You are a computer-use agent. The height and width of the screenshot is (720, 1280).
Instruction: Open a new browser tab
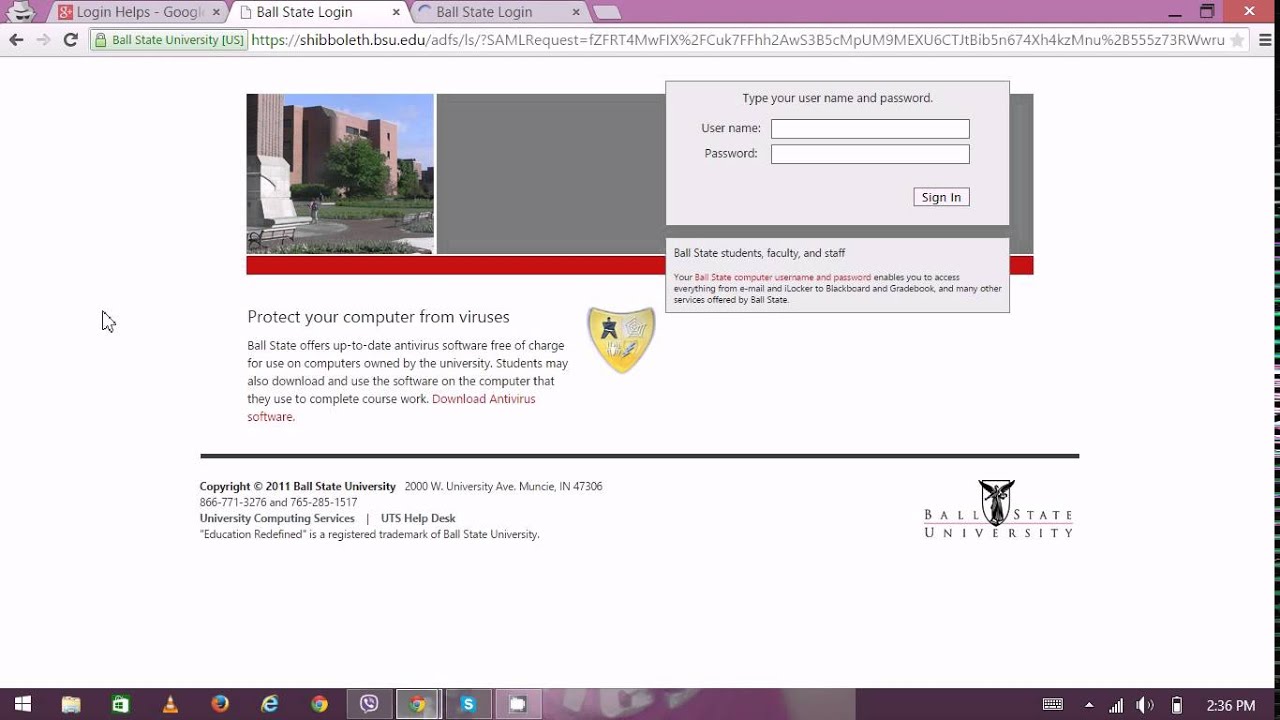(606, 13)
